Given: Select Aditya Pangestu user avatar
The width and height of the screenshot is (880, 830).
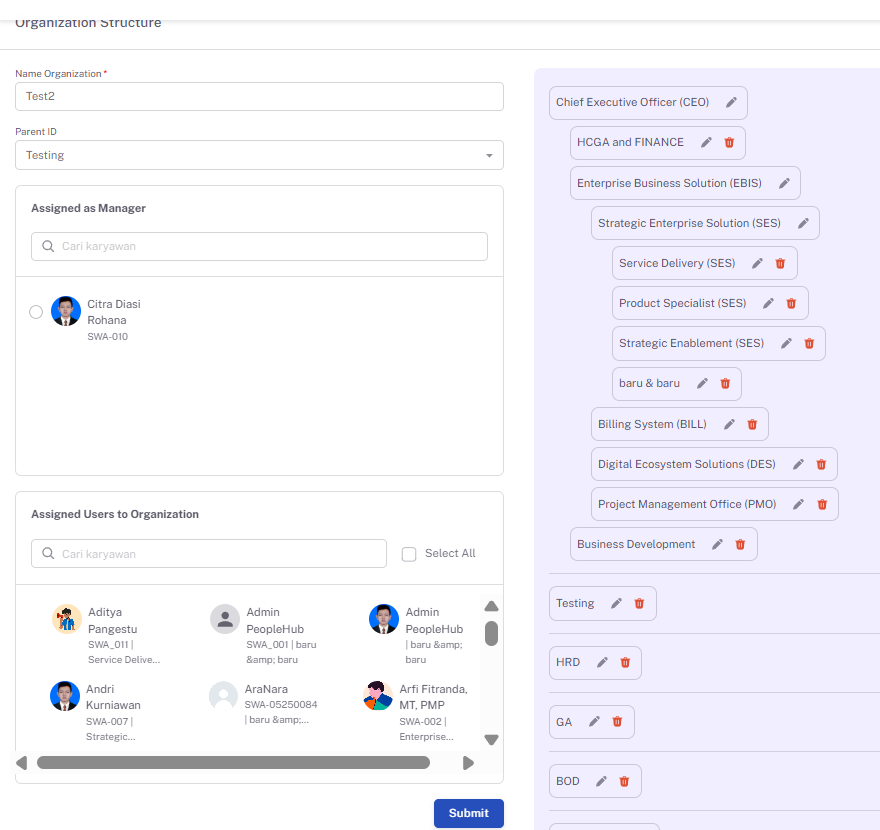Looking at the screenshot, I should [x=67, y=619].
